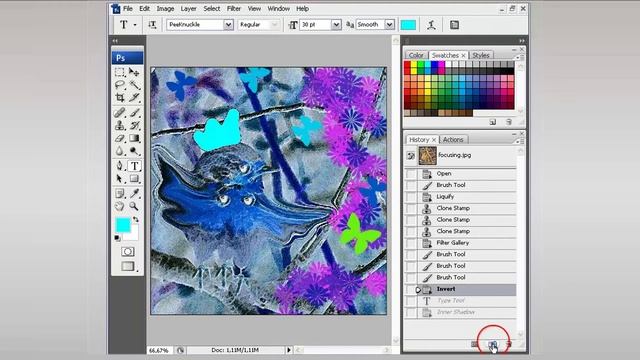Create new document from current state
Viewport: 640px width, 360px height.
(474, 344)
